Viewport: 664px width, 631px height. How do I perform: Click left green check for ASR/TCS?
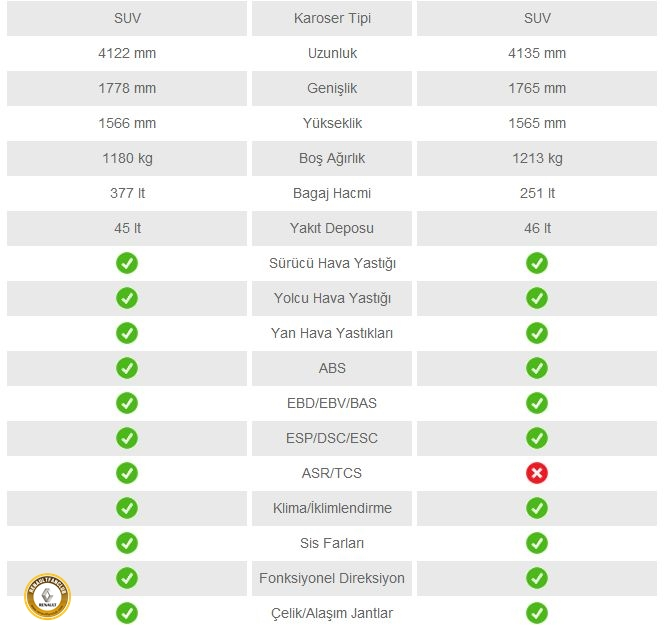[127, 473]
